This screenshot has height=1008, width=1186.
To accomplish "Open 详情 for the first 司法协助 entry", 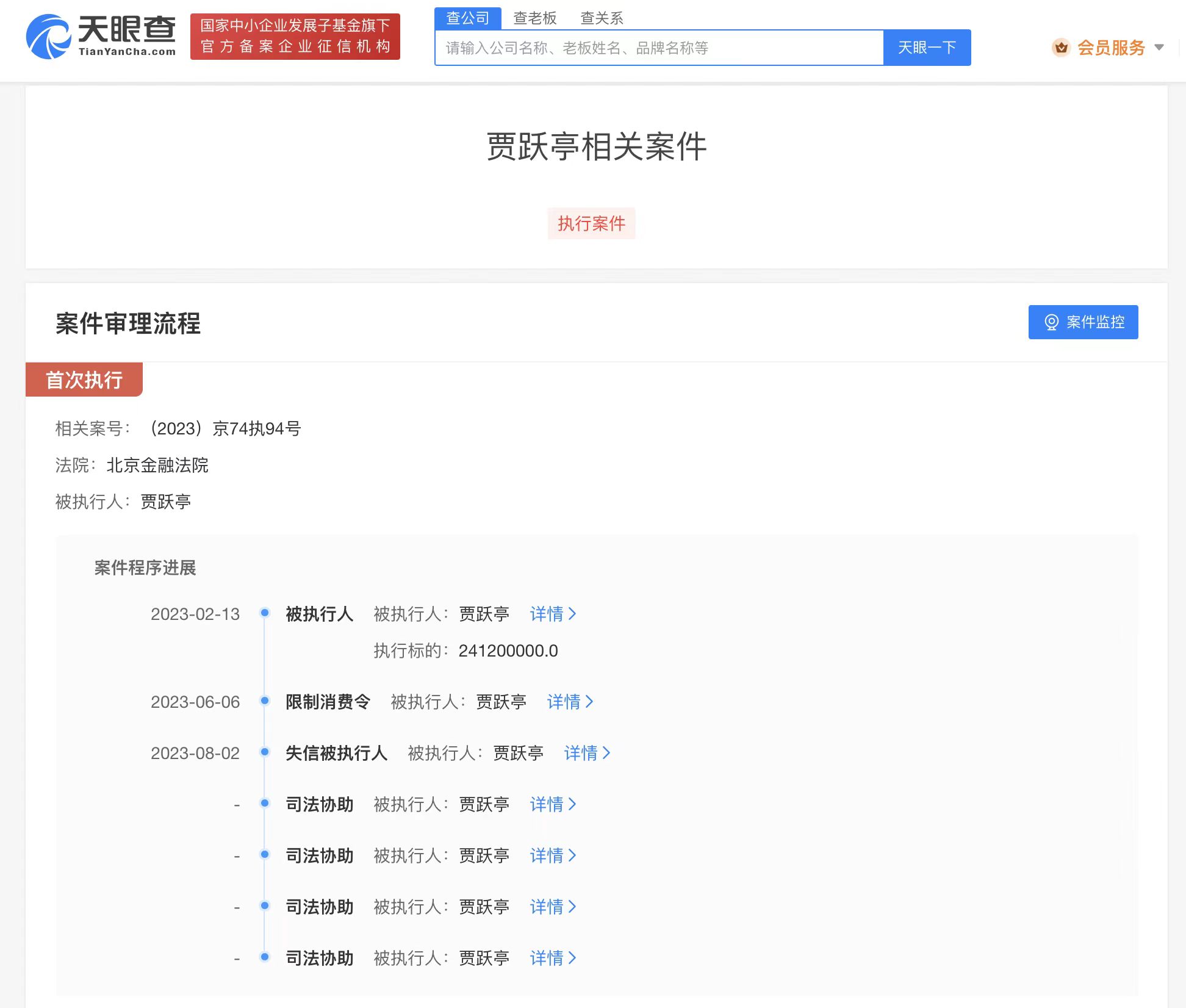I will pos(553,804).
